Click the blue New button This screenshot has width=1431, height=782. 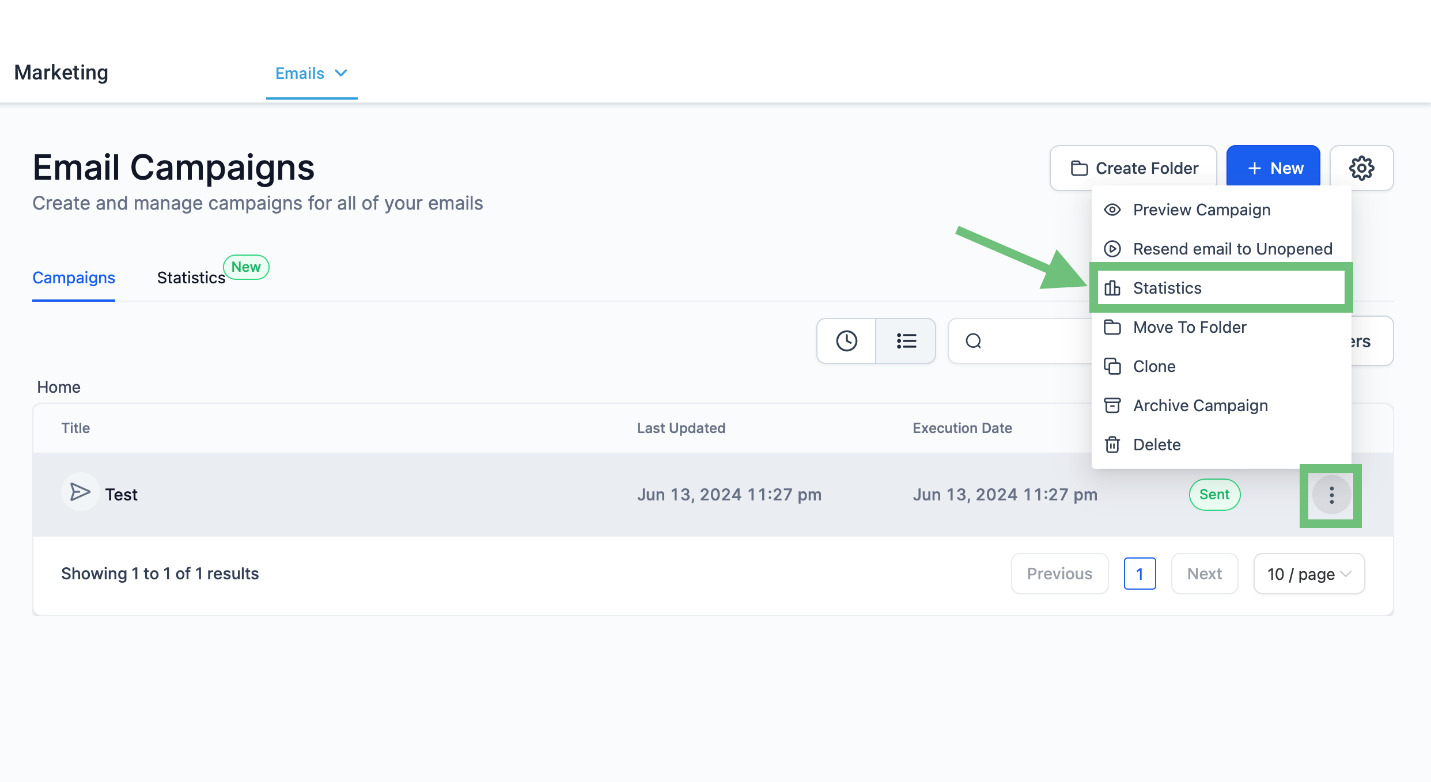(1273, 168)
